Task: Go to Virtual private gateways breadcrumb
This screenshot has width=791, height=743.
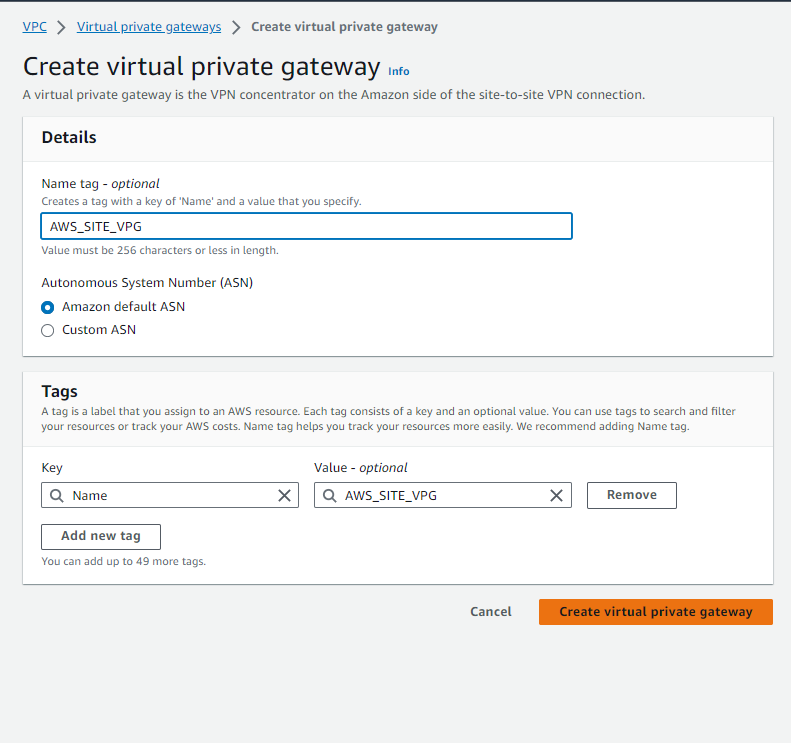Action: pos(149,27)
